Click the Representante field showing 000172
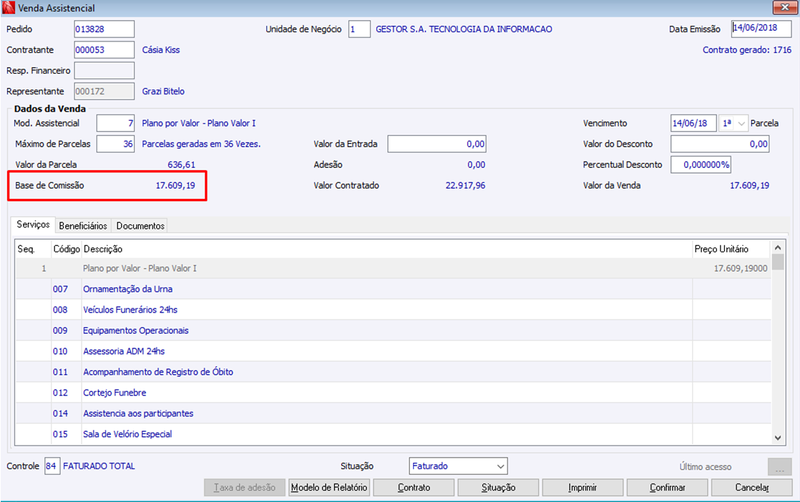The height and width of the screenshot is (502, 800). pos(104,91)
